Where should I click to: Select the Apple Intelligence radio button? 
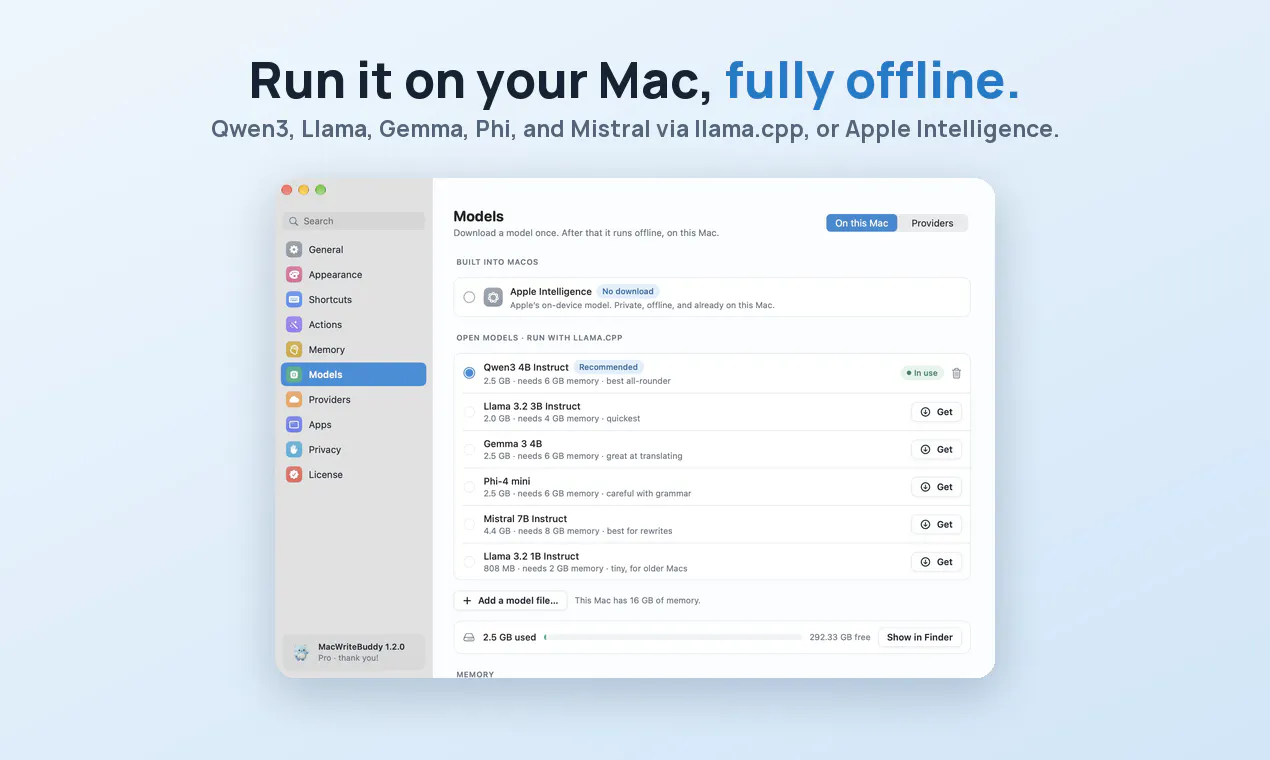469,297
